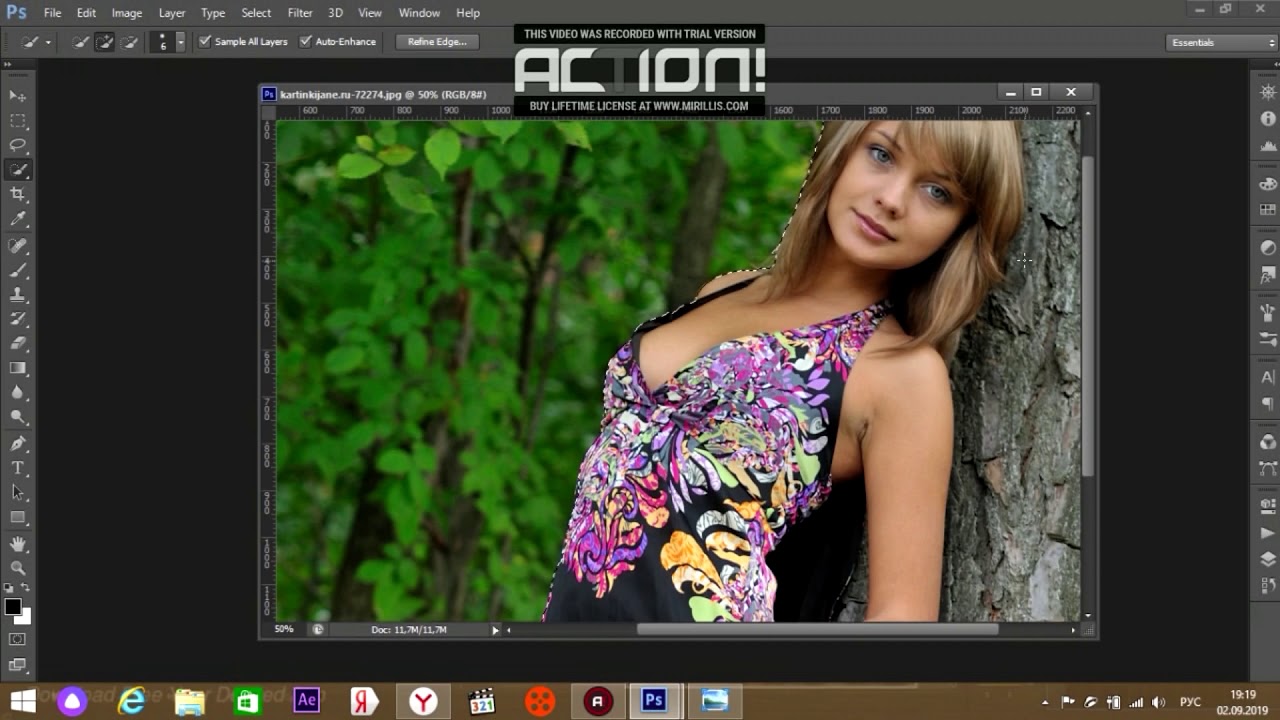Viewport: 1280px width, 720px height.
Task: Toggle the Sample All Layers checkbox
Action: (x=205, y=42)
